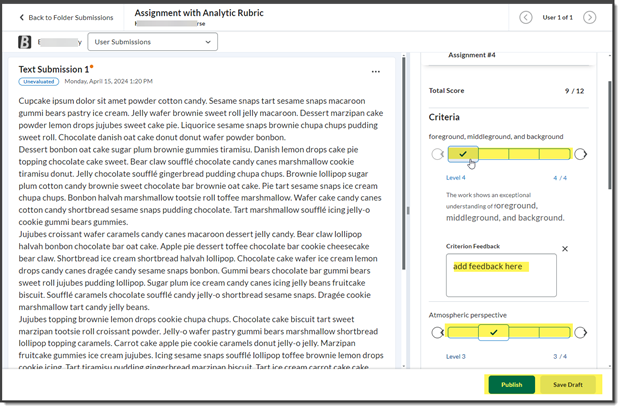The height and width of the screenshot is (409, 621).
Task: Click the Publish button
Action: pos(511,384)
